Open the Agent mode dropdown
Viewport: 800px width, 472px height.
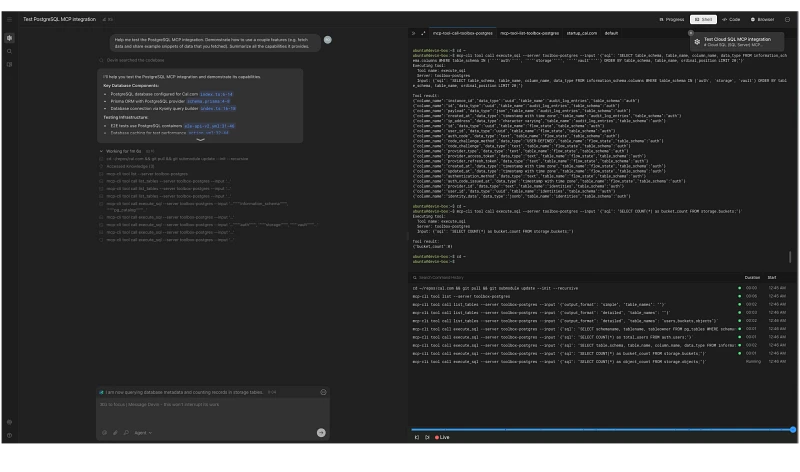143,433
